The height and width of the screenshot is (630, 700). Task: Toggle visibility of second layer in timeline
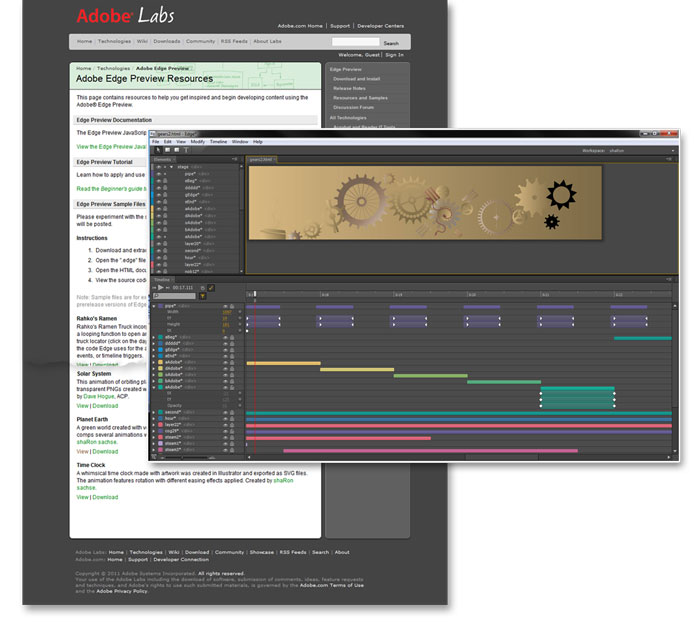225,411
